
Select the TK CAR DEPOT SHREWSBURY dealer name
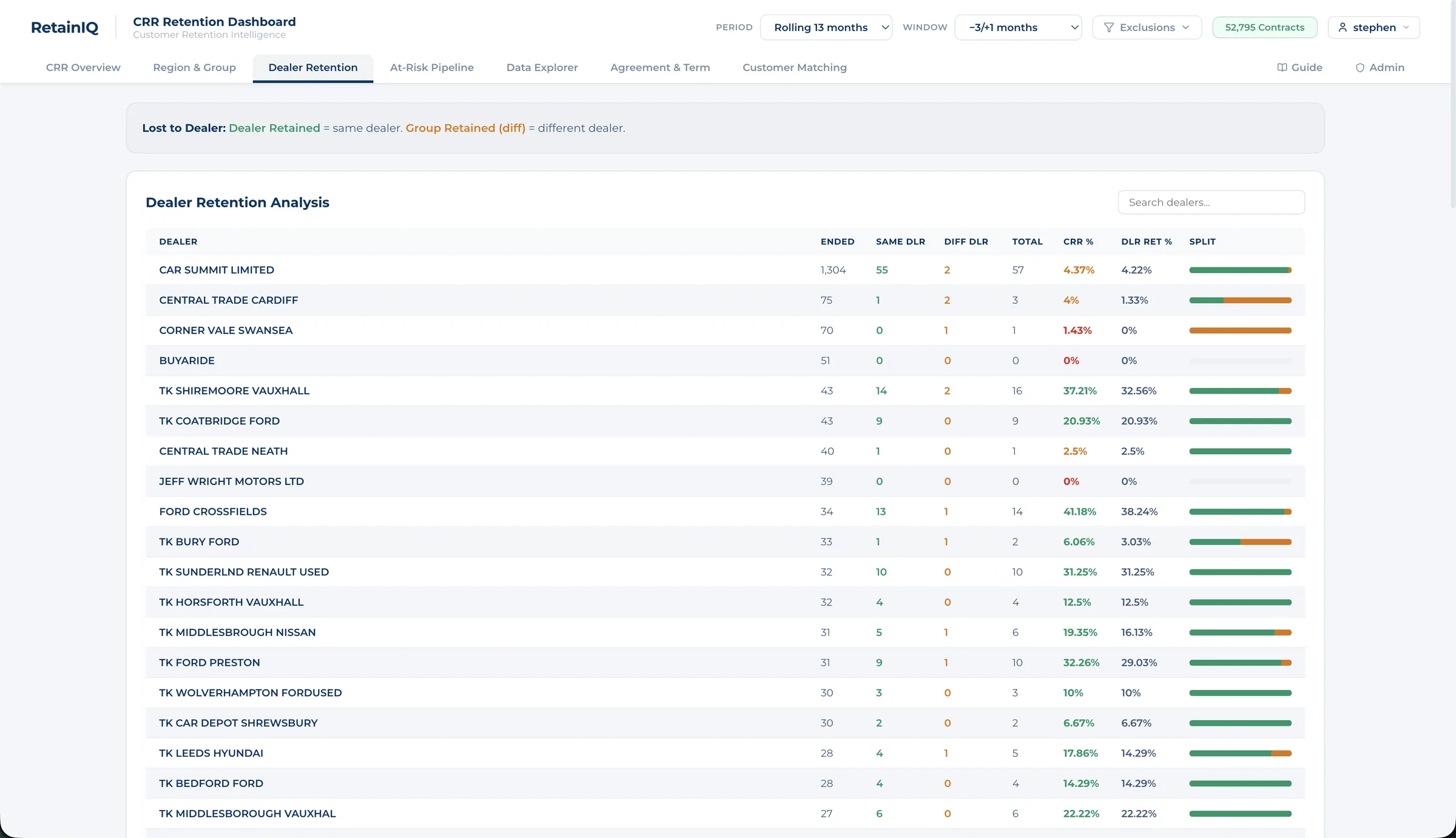pos(238,723)
